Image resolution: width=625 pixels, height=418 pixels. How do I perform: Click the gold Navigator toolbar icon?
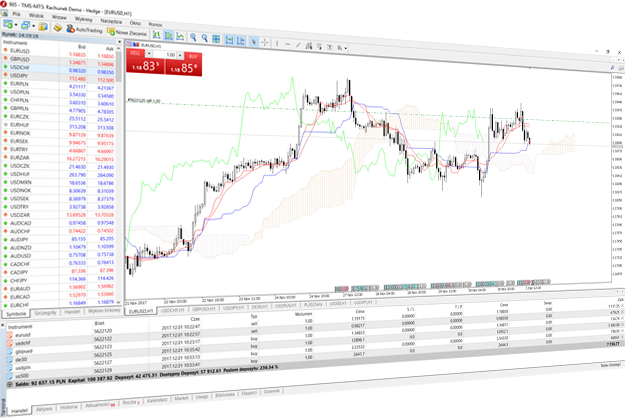[58, 28]
